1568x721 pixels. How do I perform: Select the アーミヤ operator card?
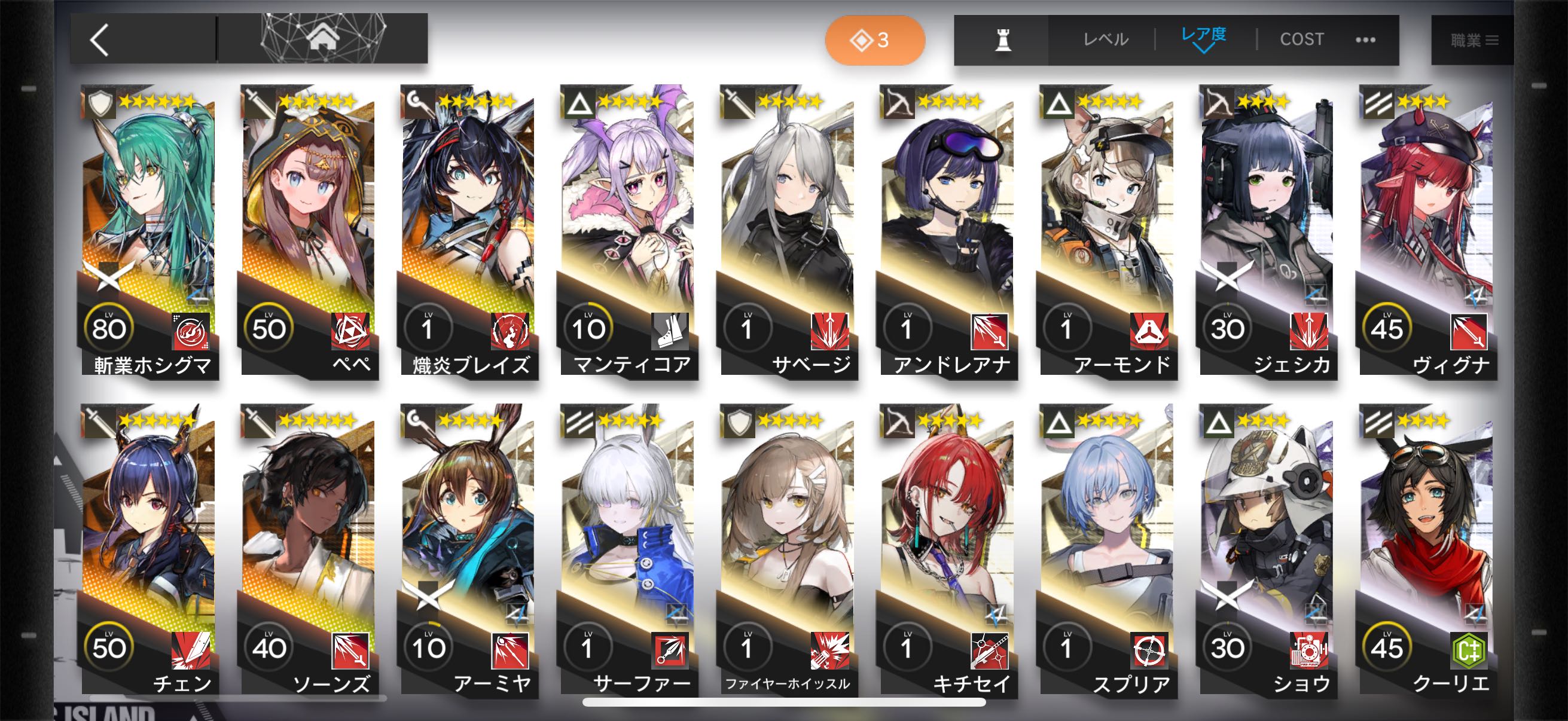coord(469,551)
